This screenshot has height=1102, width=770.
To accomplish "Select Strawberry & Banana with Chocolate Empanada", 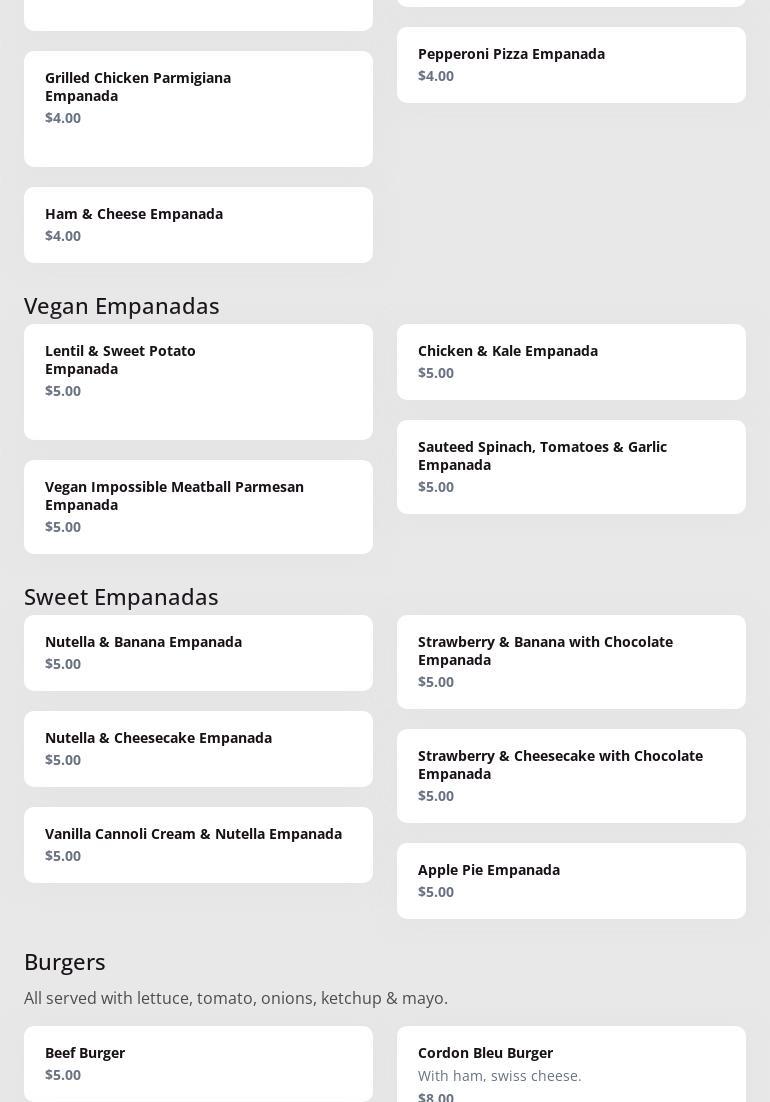I will (x=571, y=662).
